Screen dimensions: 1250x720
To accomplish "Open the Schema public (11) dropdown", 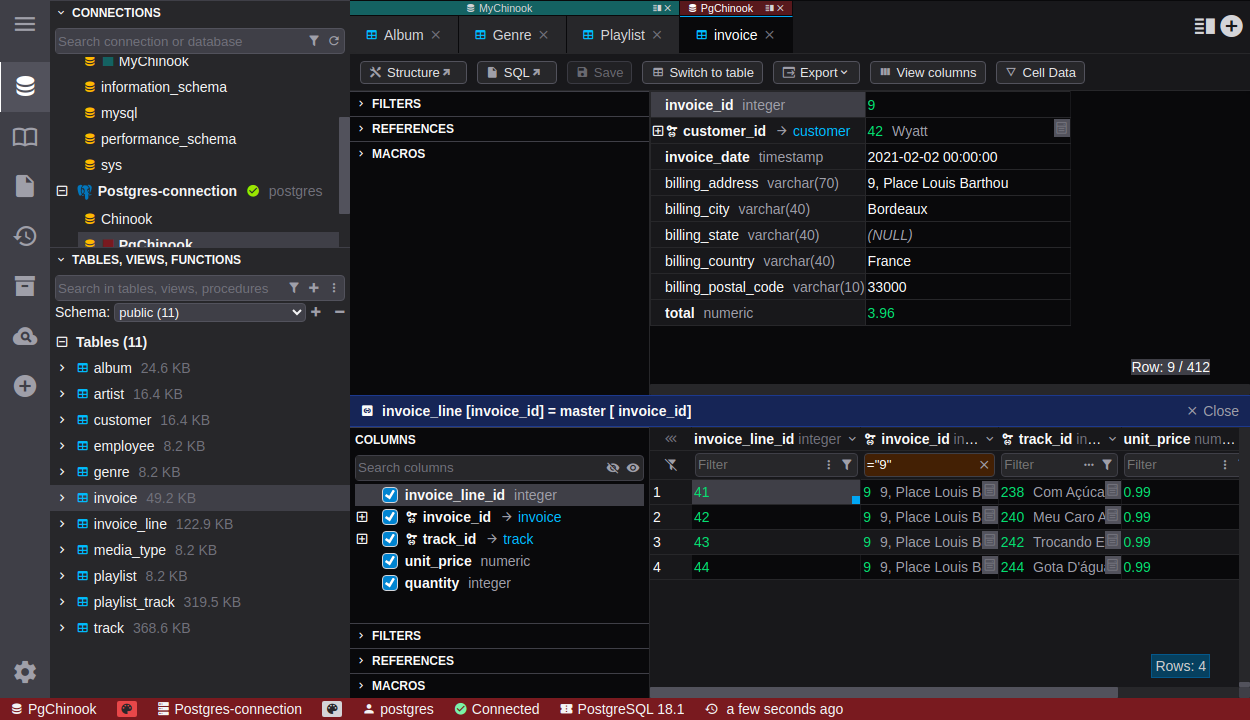I will 209,313.
